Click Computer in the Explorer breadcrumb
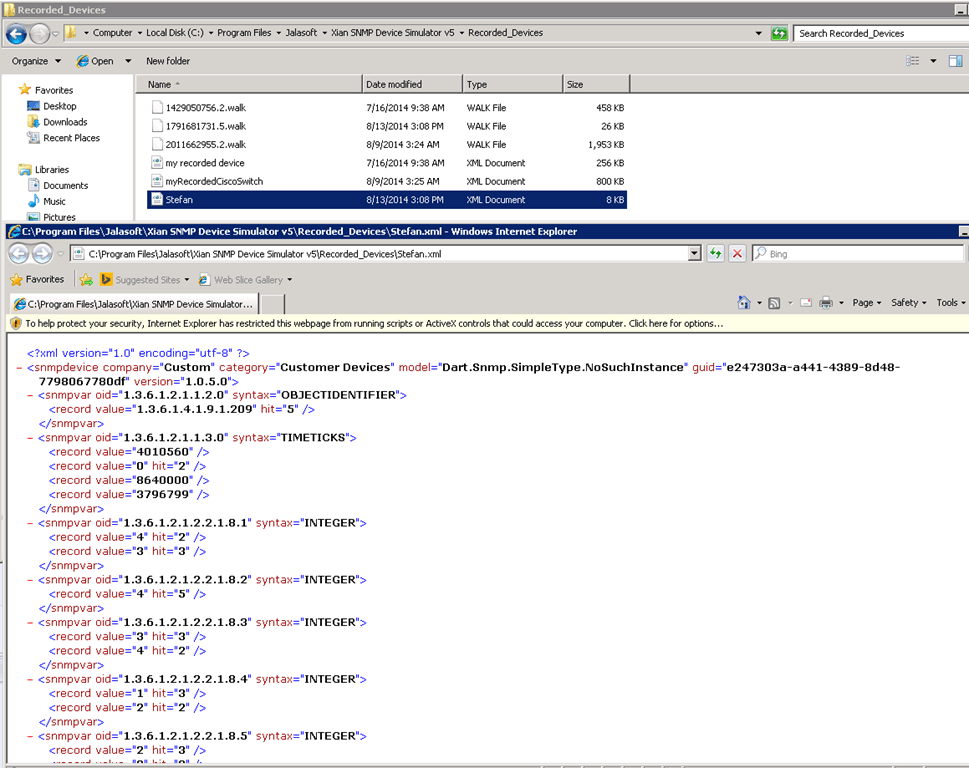969x768 pixels. 112,33
